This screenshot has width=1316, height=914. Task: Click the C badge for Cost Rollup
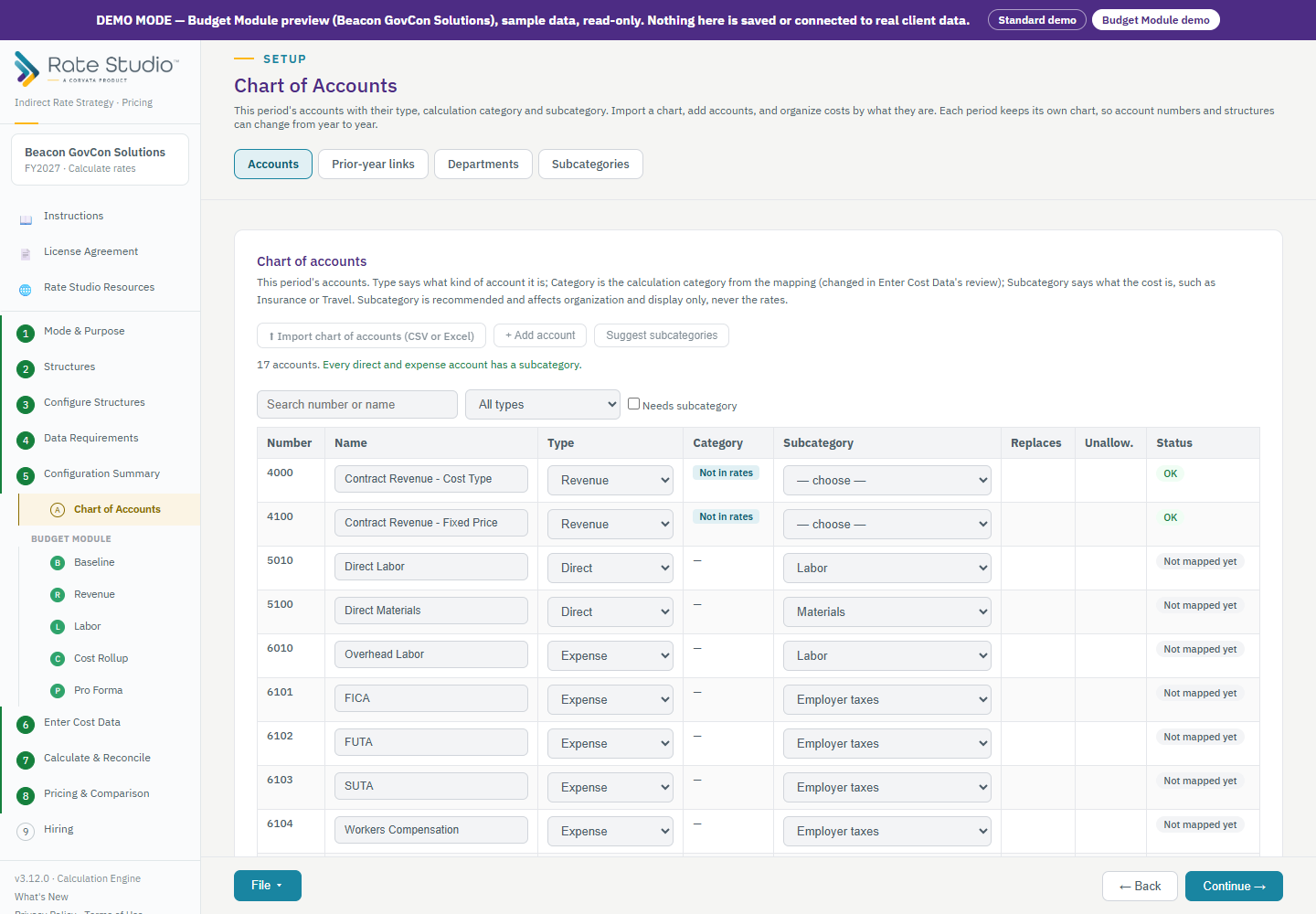coord(58,659)
